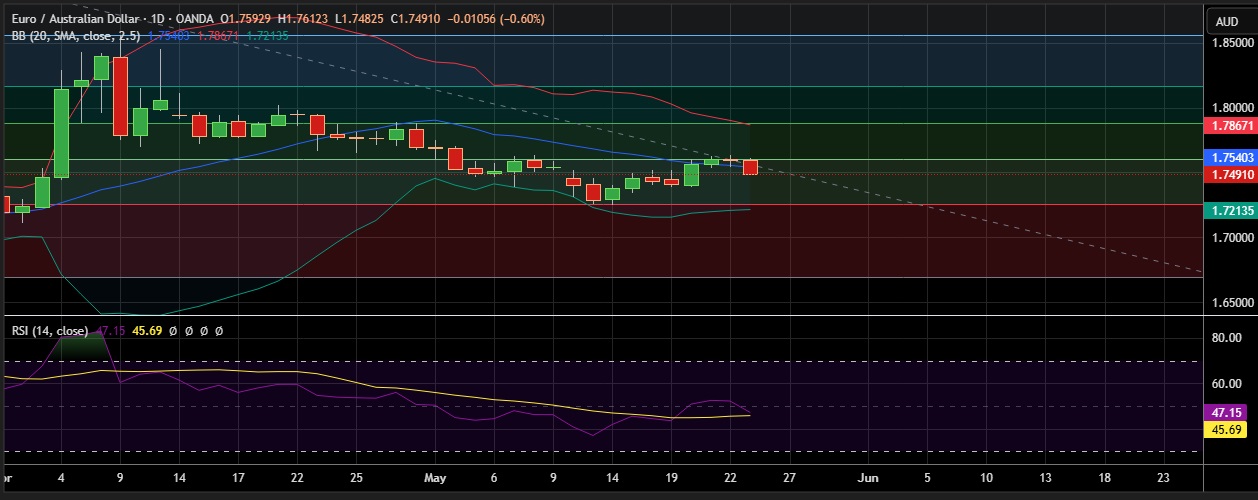This screenshot has height=500, width=1258.
Task: Click the O1.75929 open value in legend
Action: (246, 19)
